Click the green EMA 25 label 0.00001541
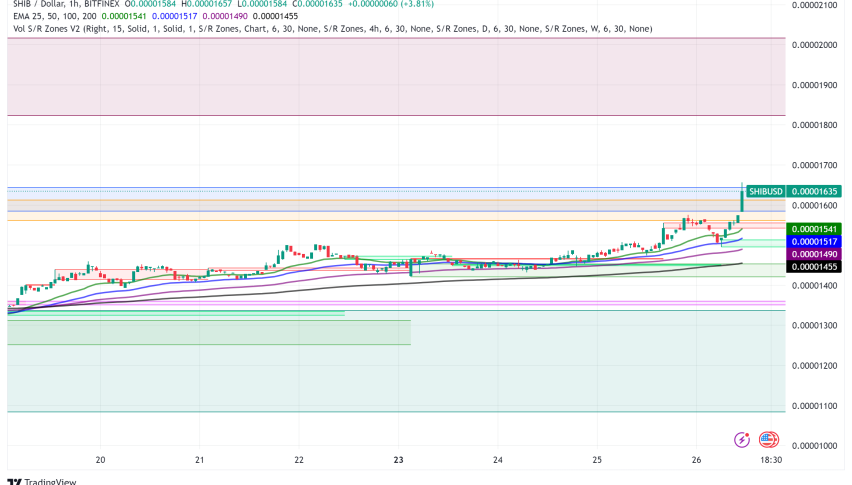 coord(814,229)
